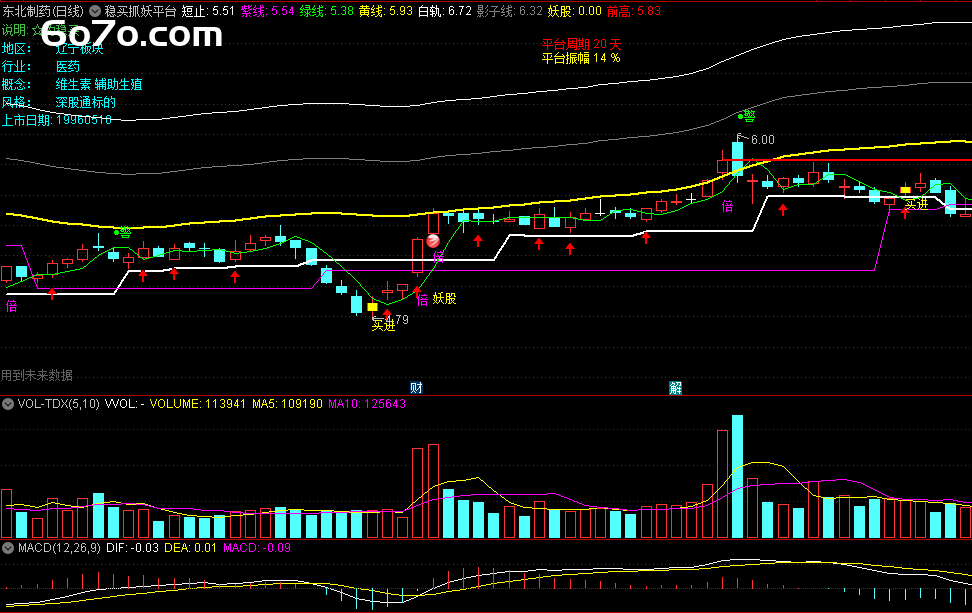Screen dimensions: 972x613
Task: Click the 用到未来数据 notice
Action: click(37, 376)
